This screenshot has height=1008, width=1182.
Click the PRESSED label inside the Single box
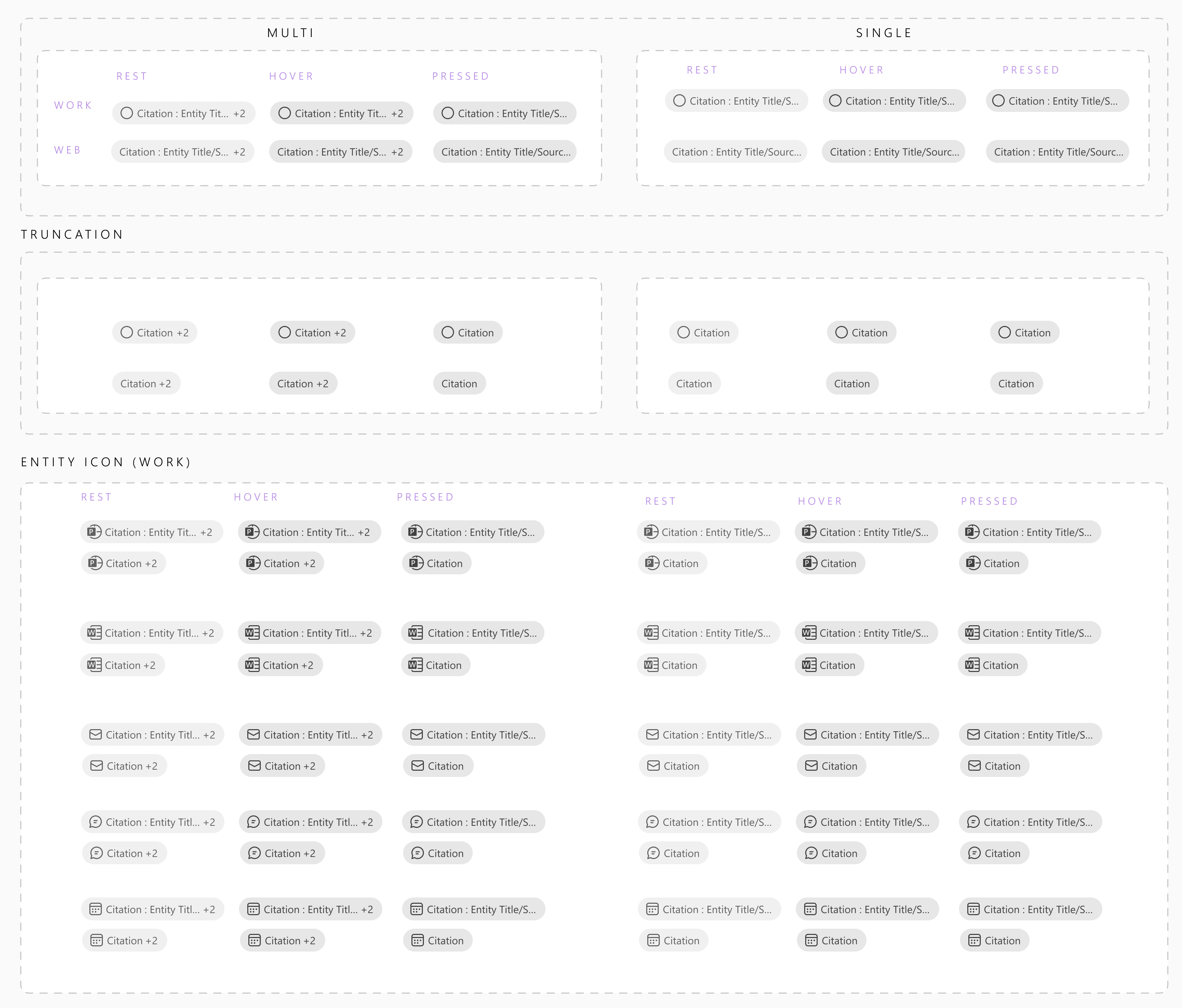pyautogui.click(x=1031, y=70)
